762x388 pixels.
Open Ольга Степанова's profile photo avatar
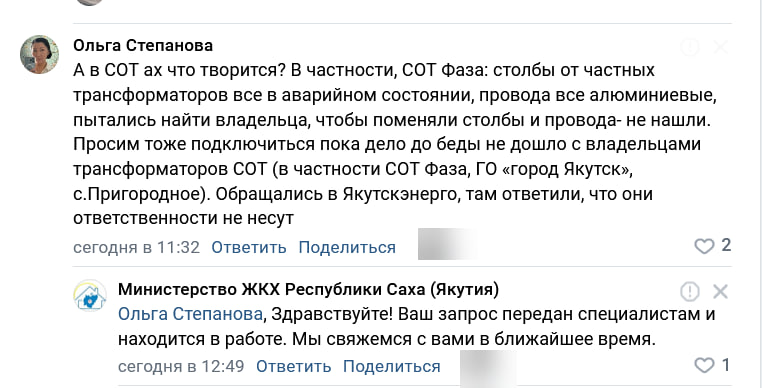39,54
